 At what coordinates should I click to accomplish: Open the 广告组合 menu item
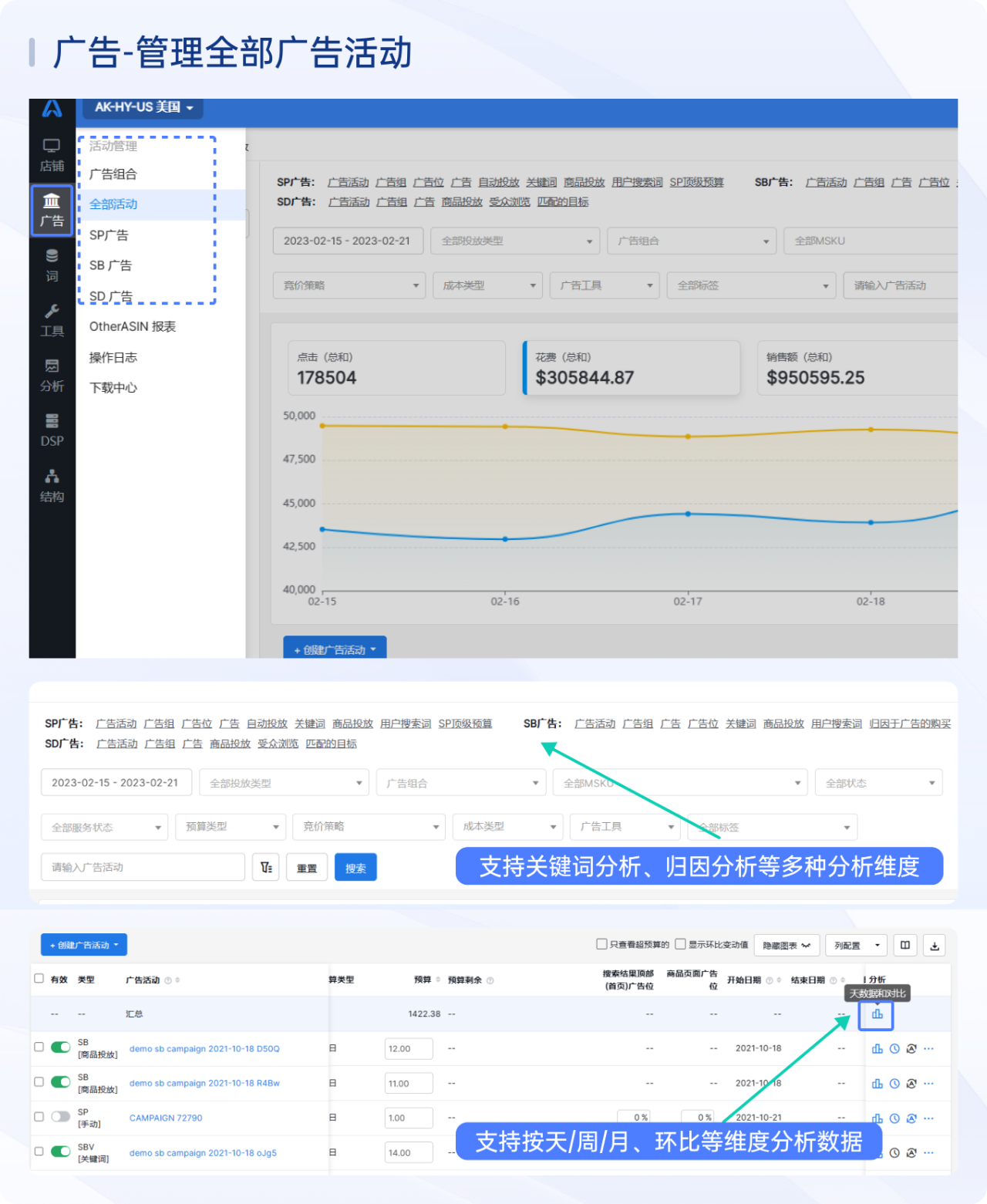tap(113, 174)
